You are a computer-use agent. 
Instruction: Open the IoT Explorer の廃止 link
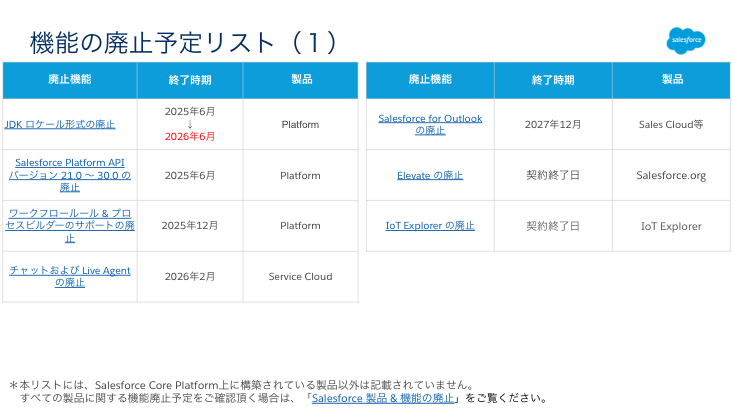point(430,226)
